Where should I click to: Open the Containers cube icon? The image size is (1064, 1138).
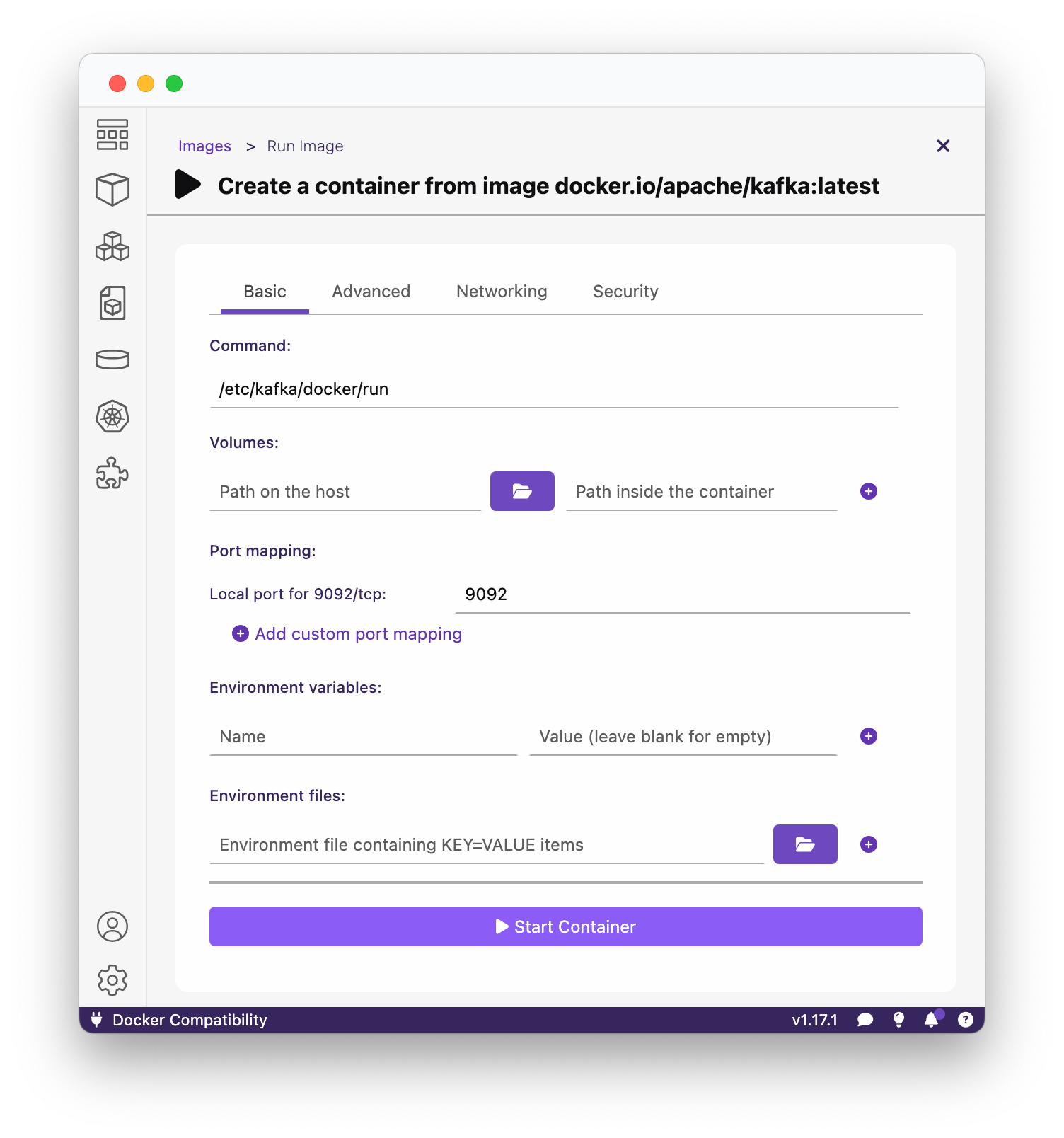(112, 190)
